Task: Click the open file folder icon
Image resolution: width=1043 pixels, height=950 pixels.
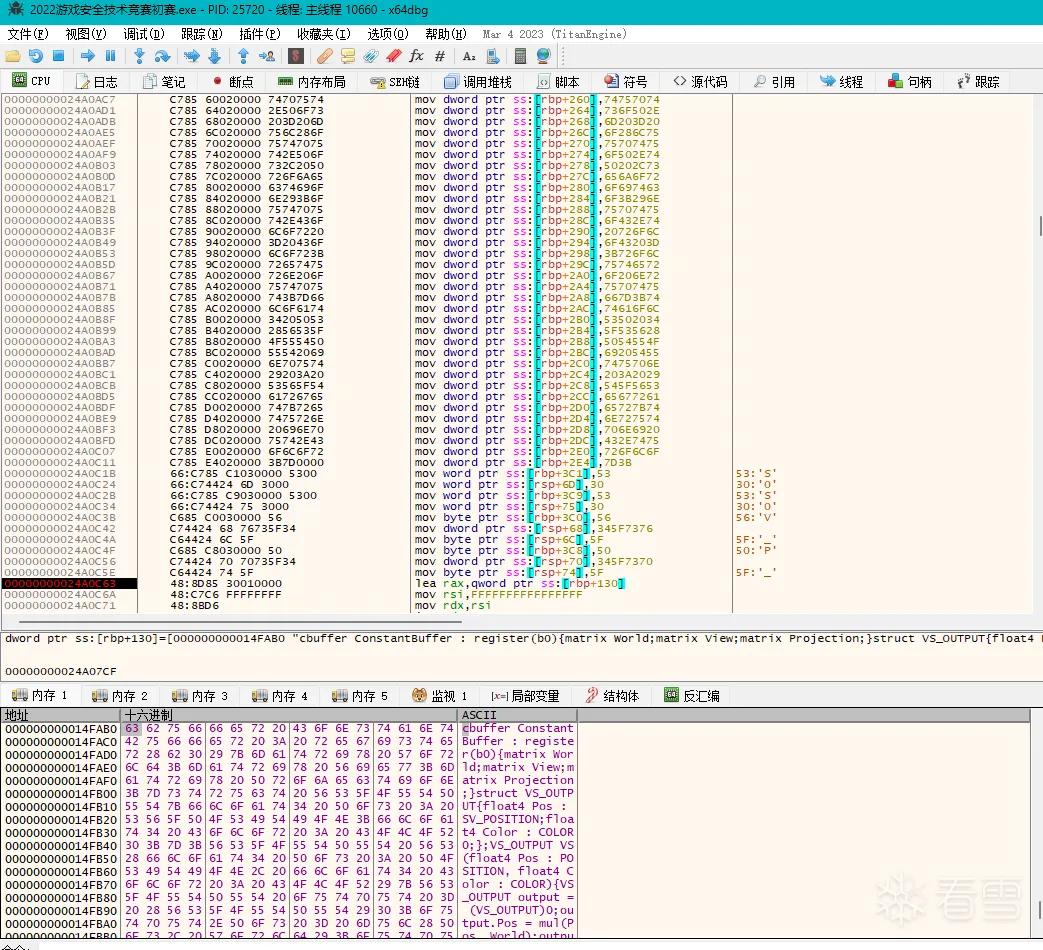Action: click(13, 56)
